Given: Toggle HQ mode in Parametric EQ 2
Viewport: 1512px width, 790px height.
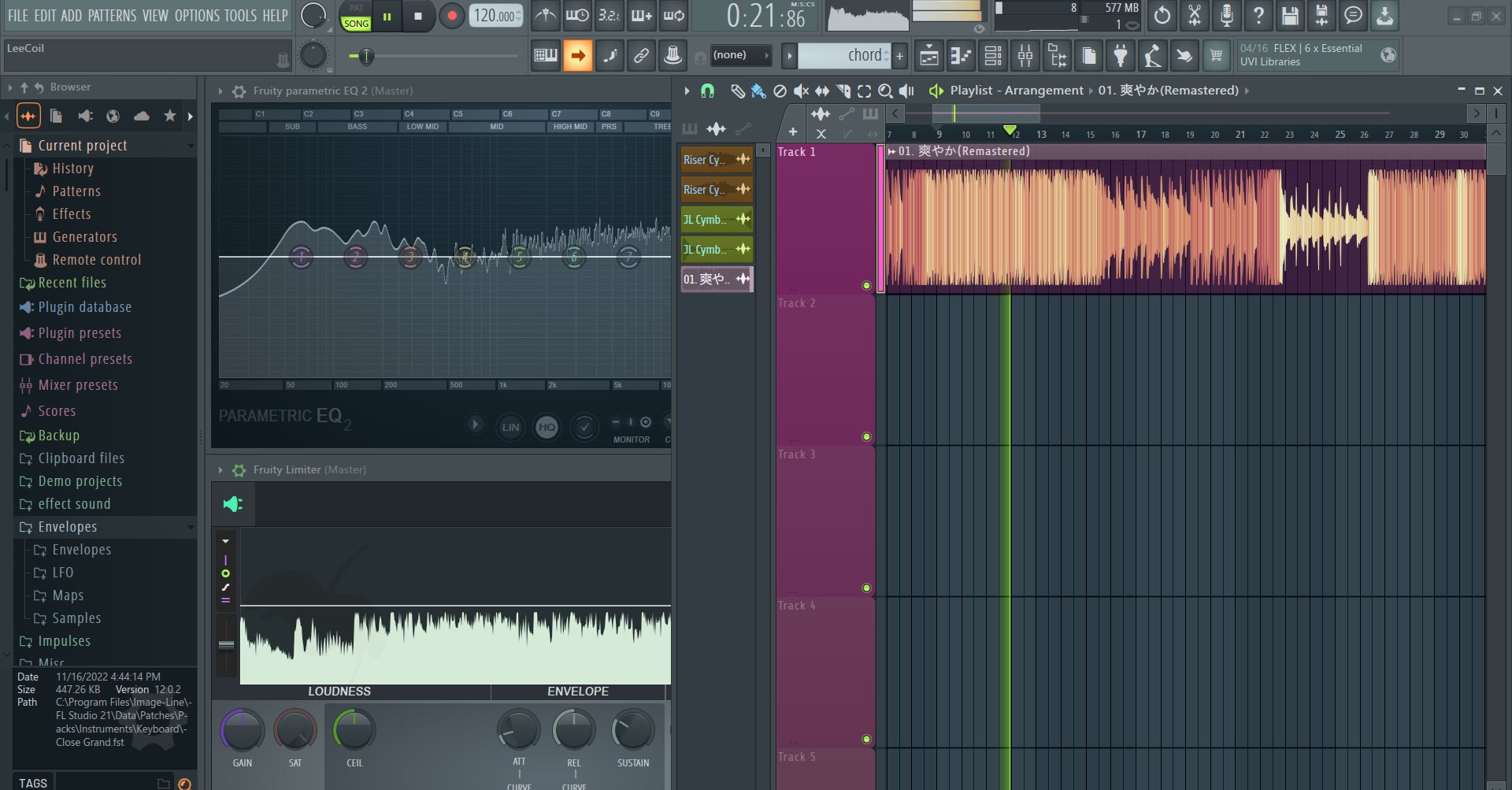Looking at the screenshot, I should pos(547,427).
